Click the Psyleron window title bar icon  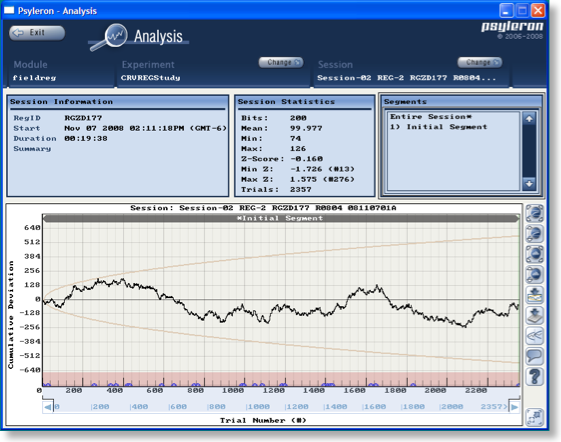[x=9, y=10]
